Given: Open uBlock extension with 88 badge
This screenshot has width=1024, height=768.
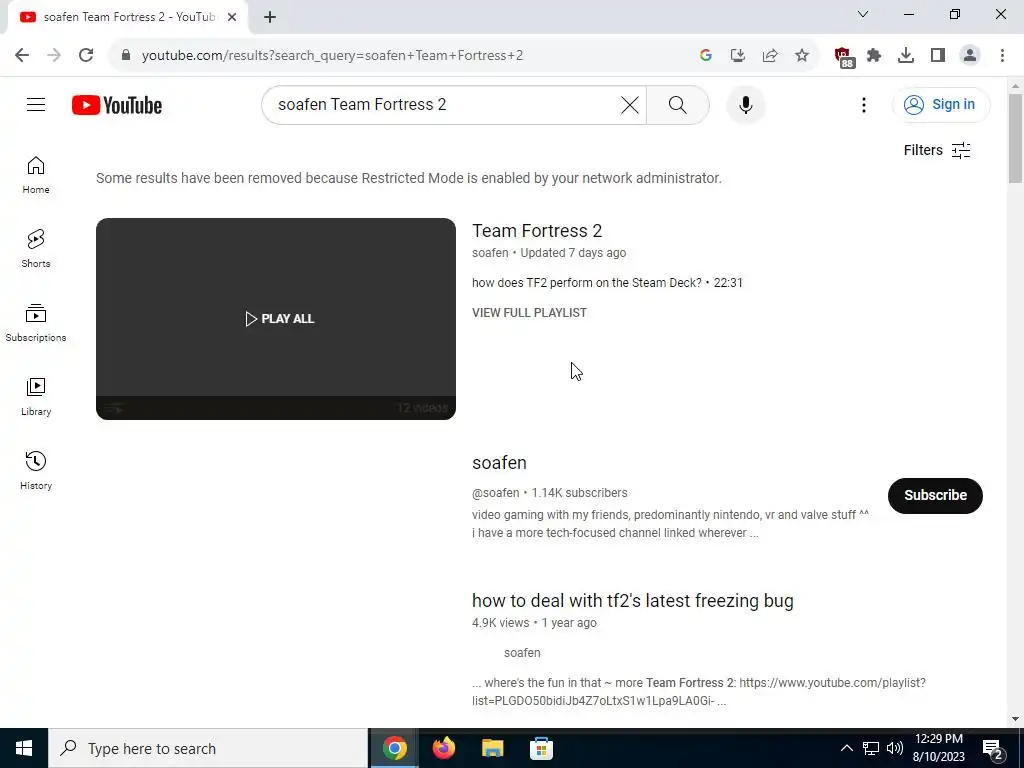Looking at the screenshot, I should coord(843,56).
